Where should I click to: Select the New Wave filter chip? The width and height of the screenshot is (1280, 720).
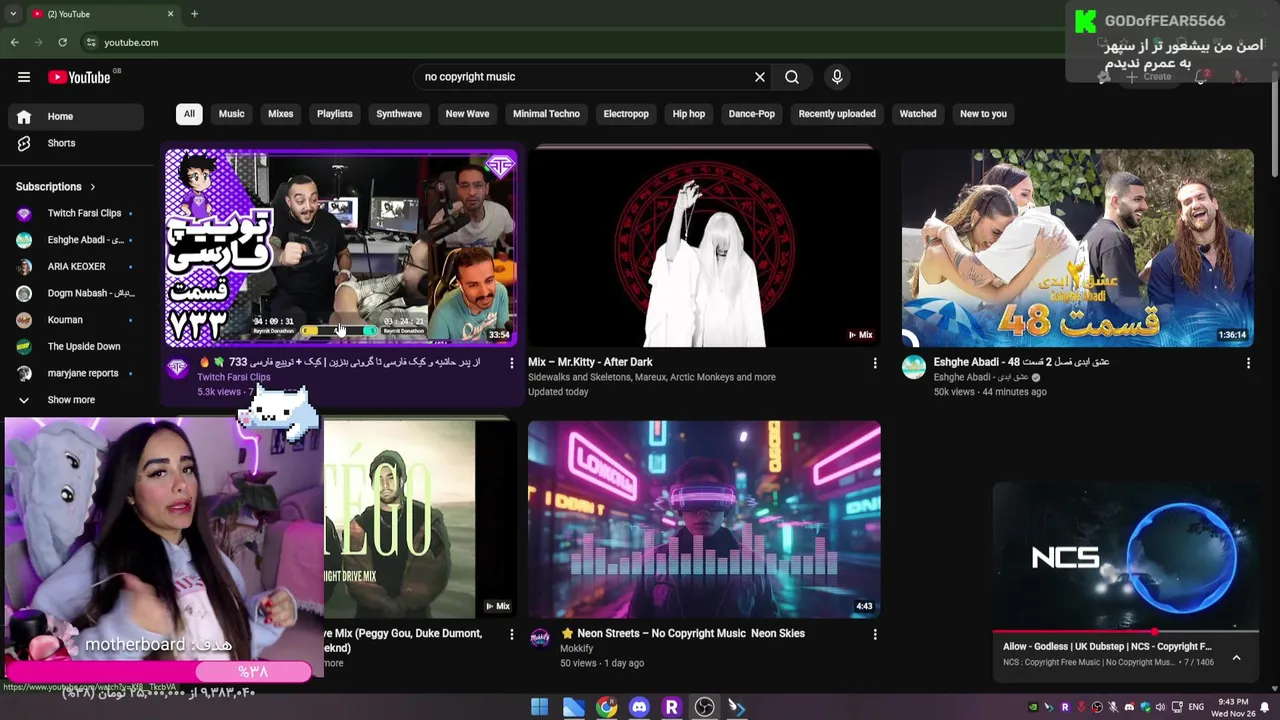pos(467,114)
